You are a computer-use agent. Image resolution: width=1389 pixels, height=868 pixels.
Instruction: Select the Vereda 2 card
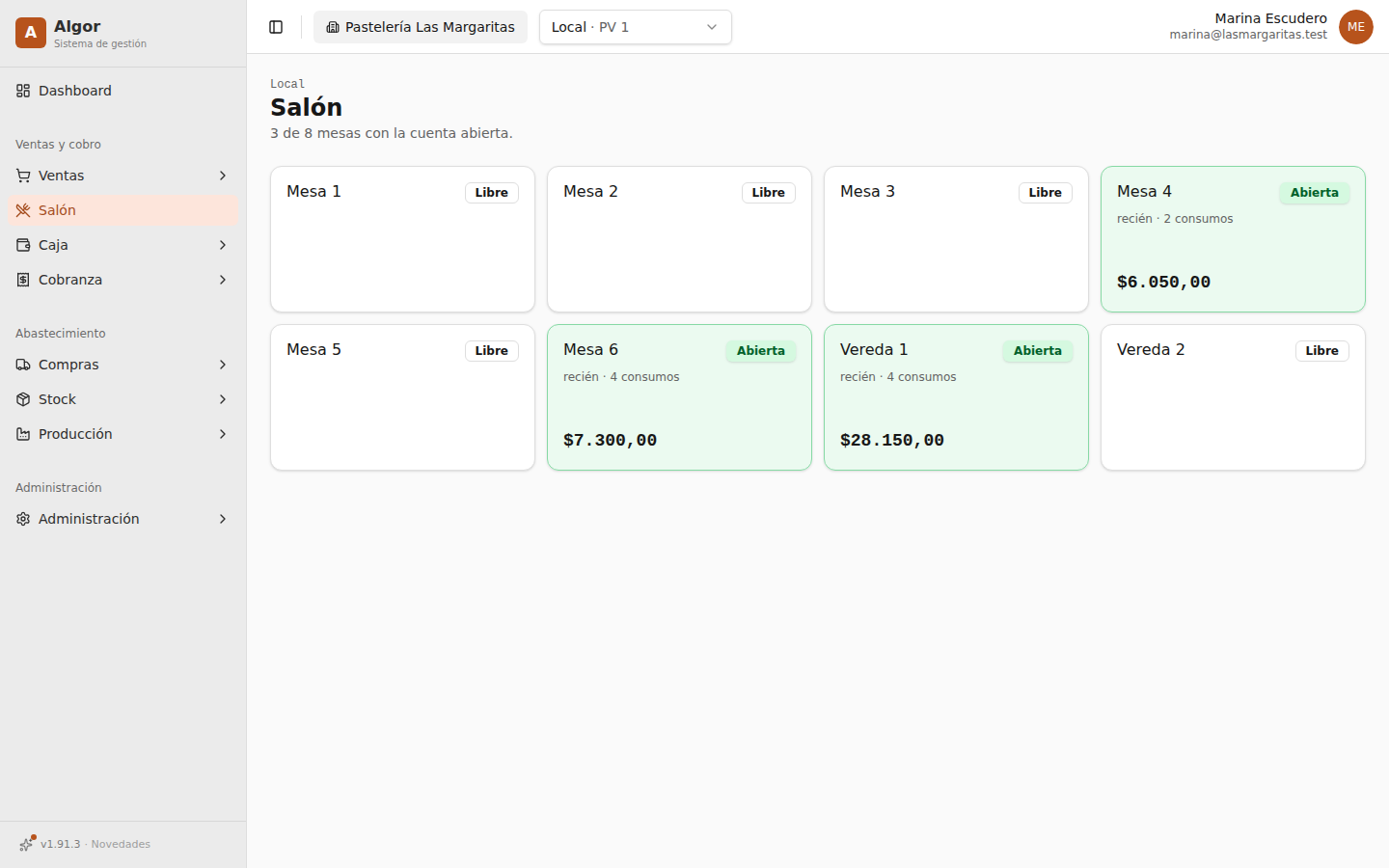[1233, 397]
